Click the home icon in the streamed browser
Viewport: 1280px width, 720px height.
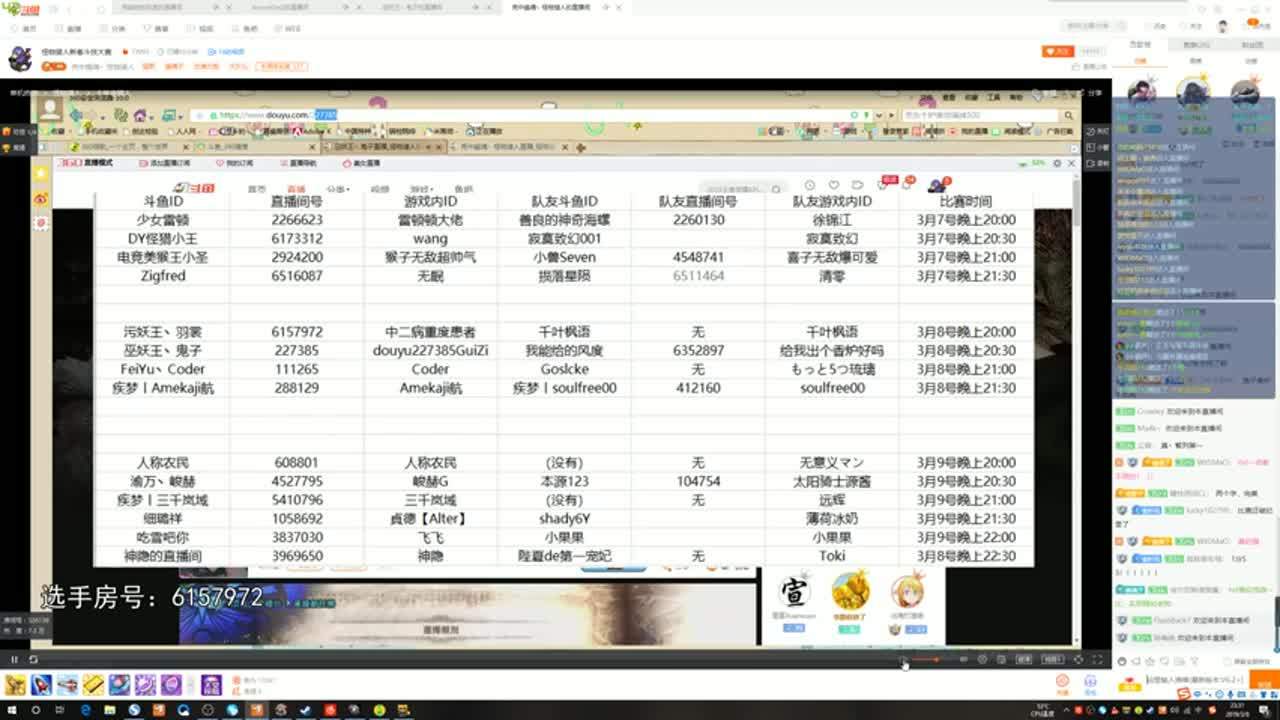click(139, 115)
